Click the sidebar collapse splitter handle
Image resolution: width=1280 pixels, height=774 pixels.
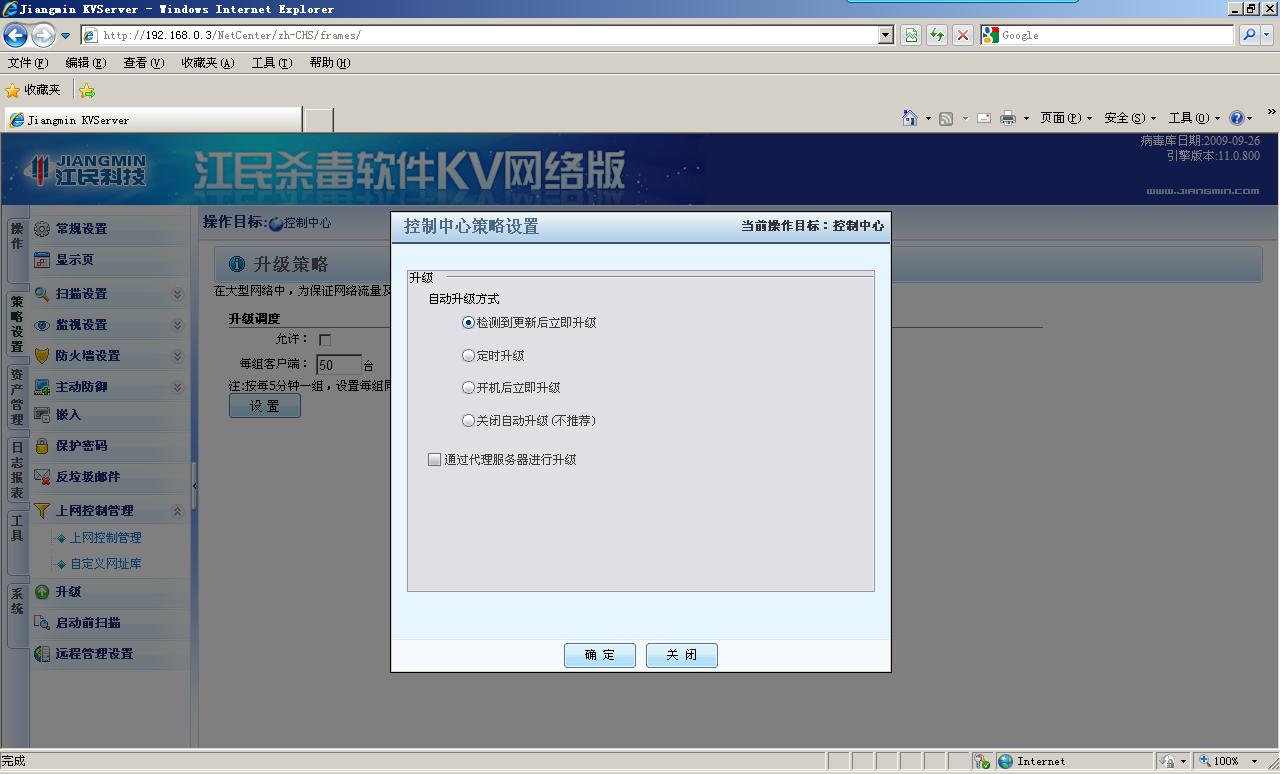tap(194, 485)
